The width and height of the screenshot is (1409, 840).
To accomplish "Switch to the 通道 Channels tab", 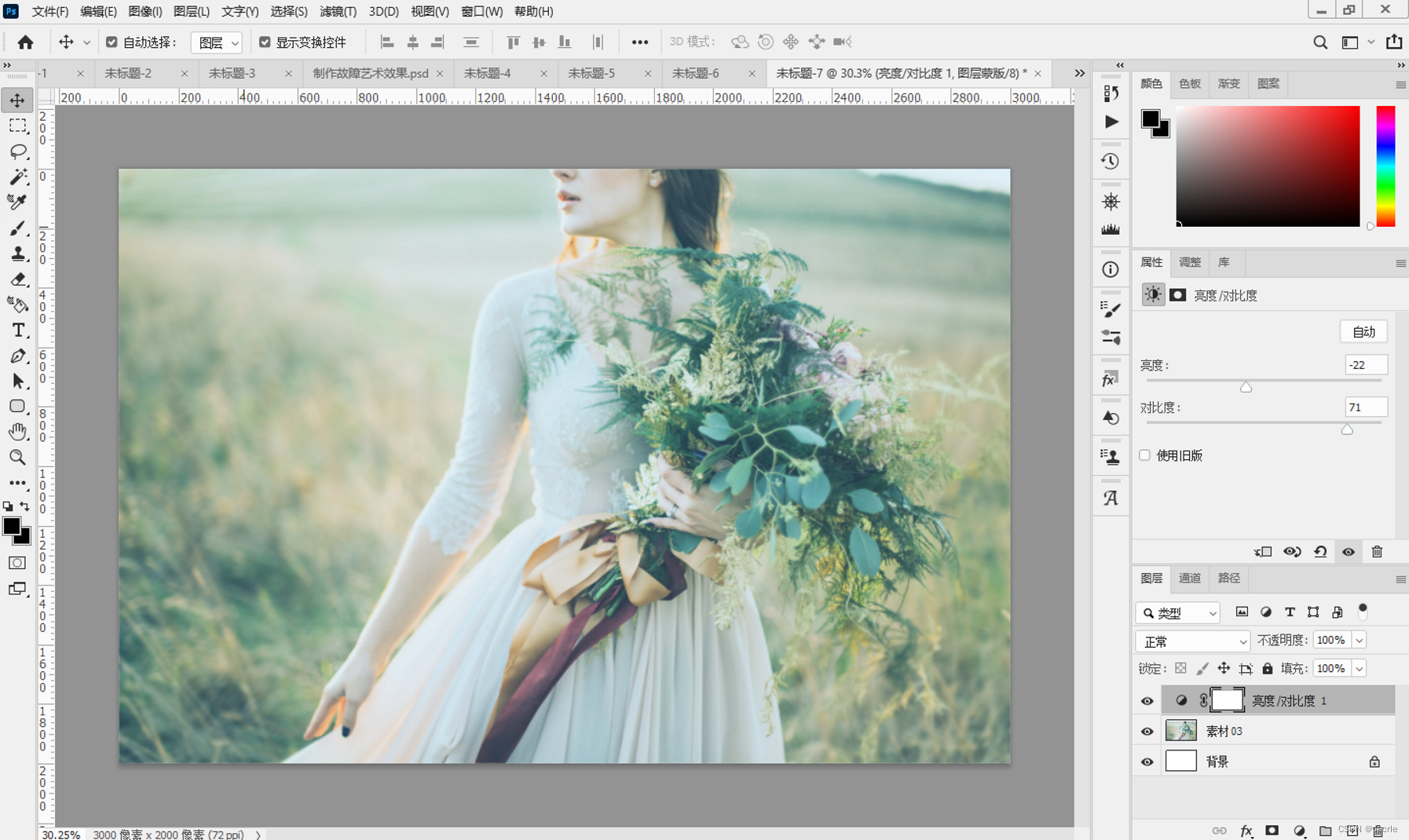I will click(1190, 579).
